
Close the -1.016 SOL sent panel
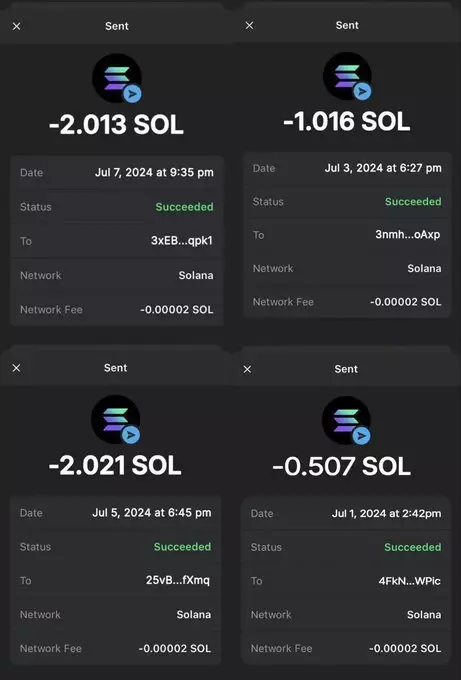click(249, 26)
